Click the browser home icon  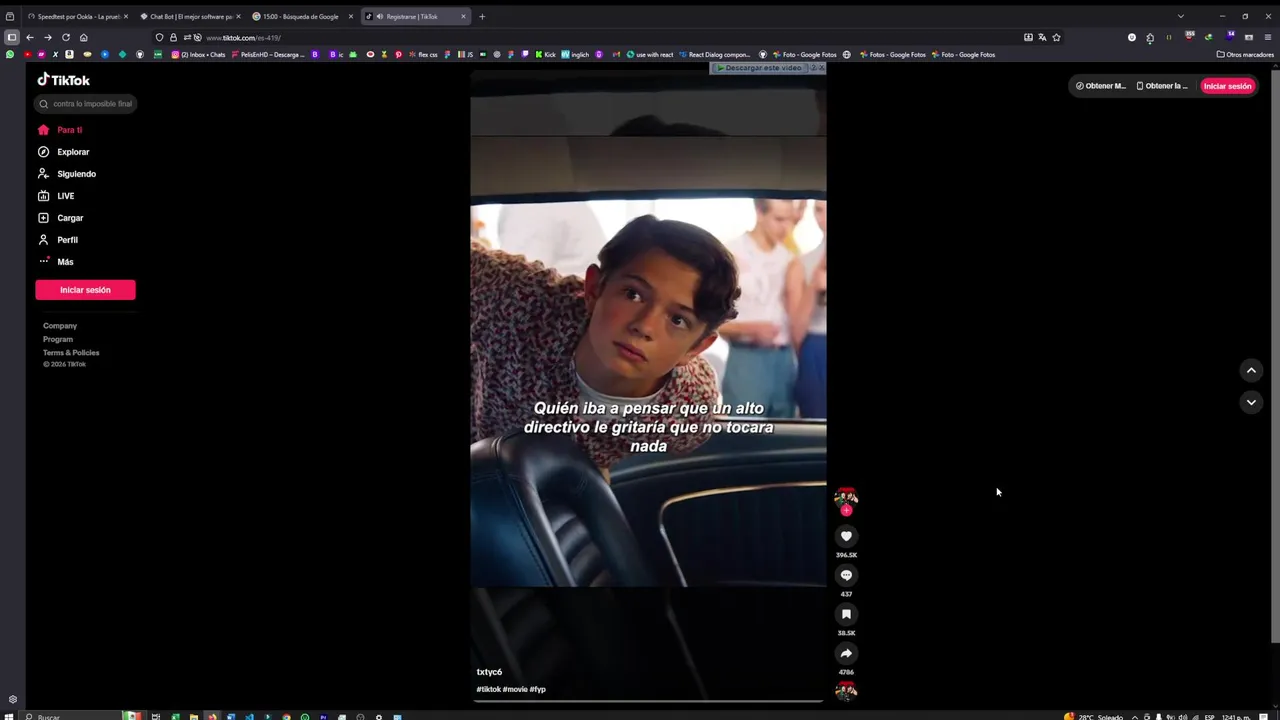(x=84, y=38)
